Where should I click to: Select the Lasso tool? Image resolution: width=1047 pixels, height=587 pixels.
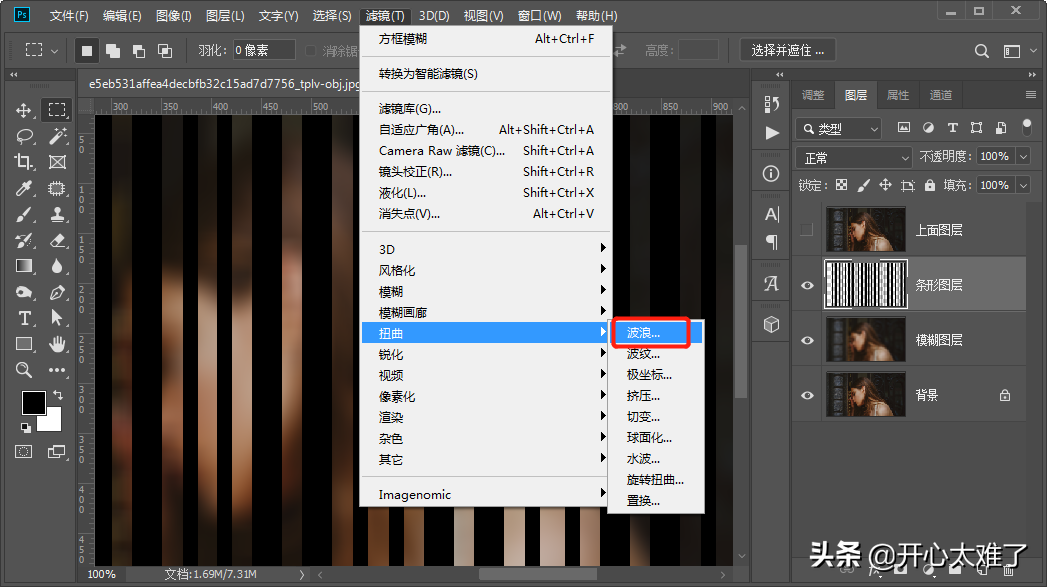point(24,136)
